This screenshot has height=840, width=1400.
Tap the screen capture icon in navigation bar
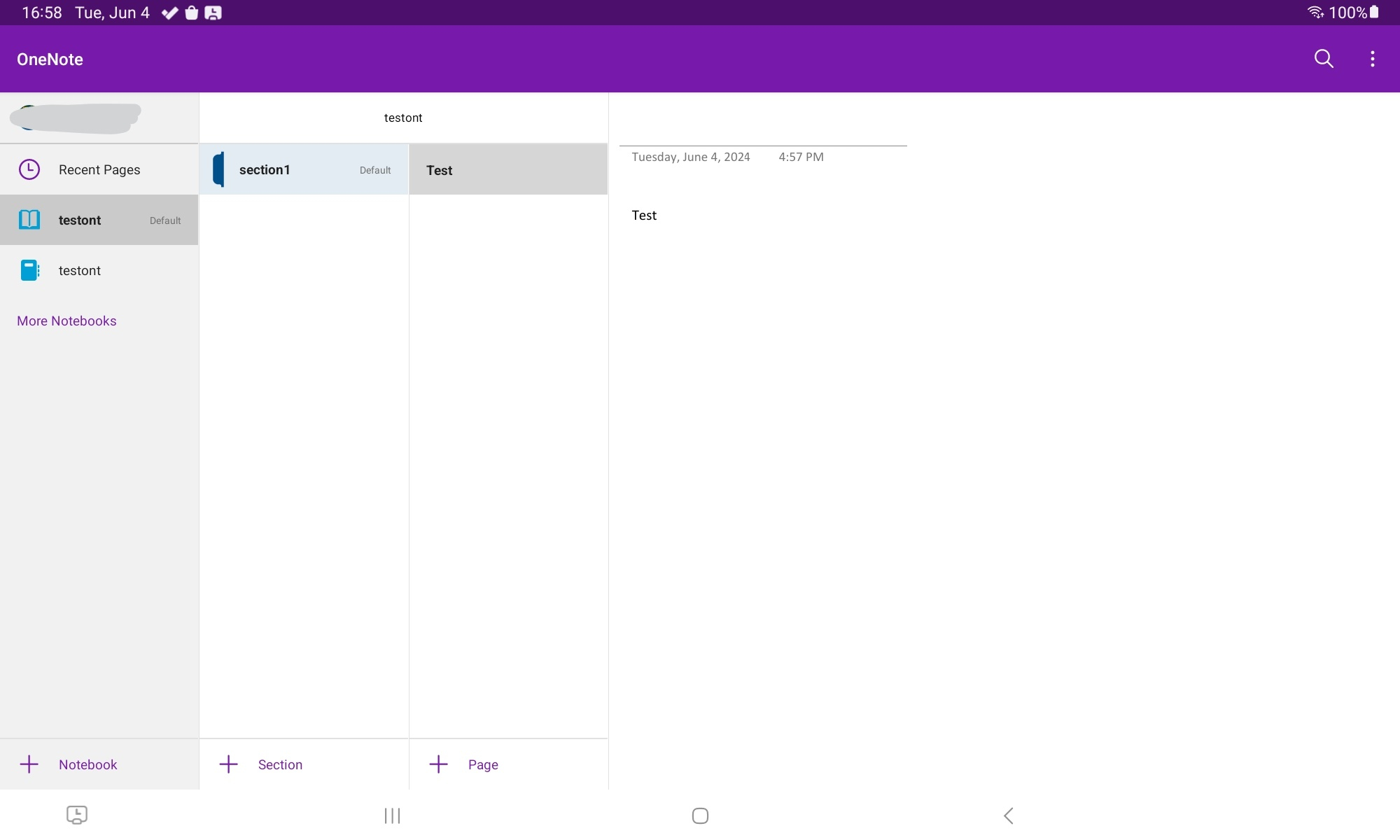[x=77, y=815]
